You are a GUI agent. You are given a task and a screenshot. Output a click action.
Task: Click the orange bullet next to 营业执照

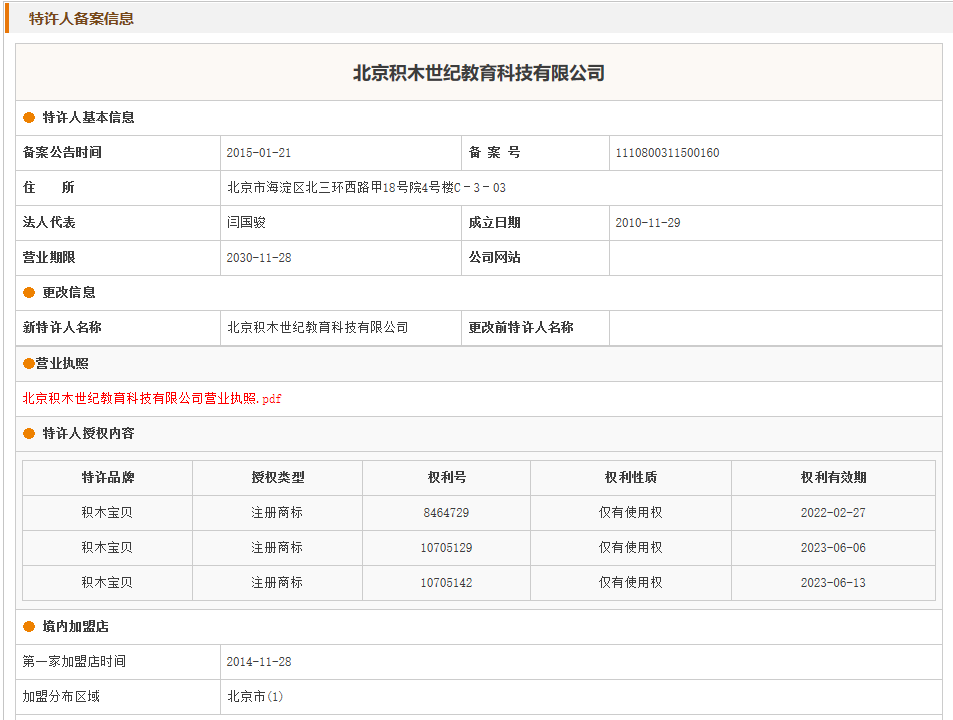[x=29, y=364]
